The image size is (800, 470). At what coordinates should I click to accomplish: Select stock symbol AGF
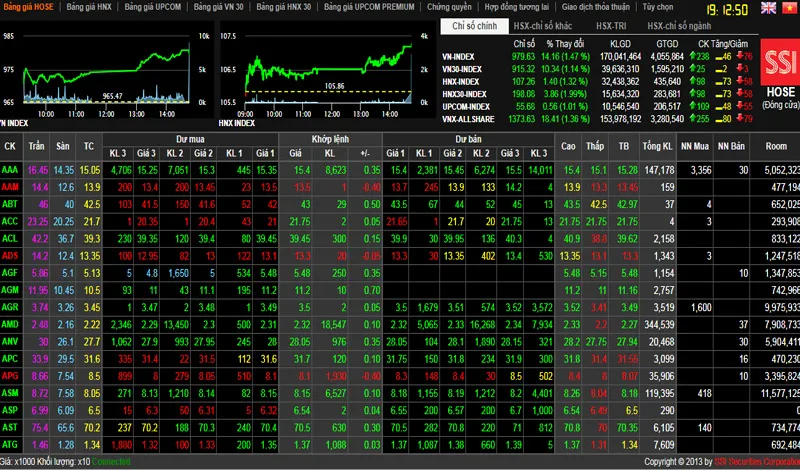(10, 273)
